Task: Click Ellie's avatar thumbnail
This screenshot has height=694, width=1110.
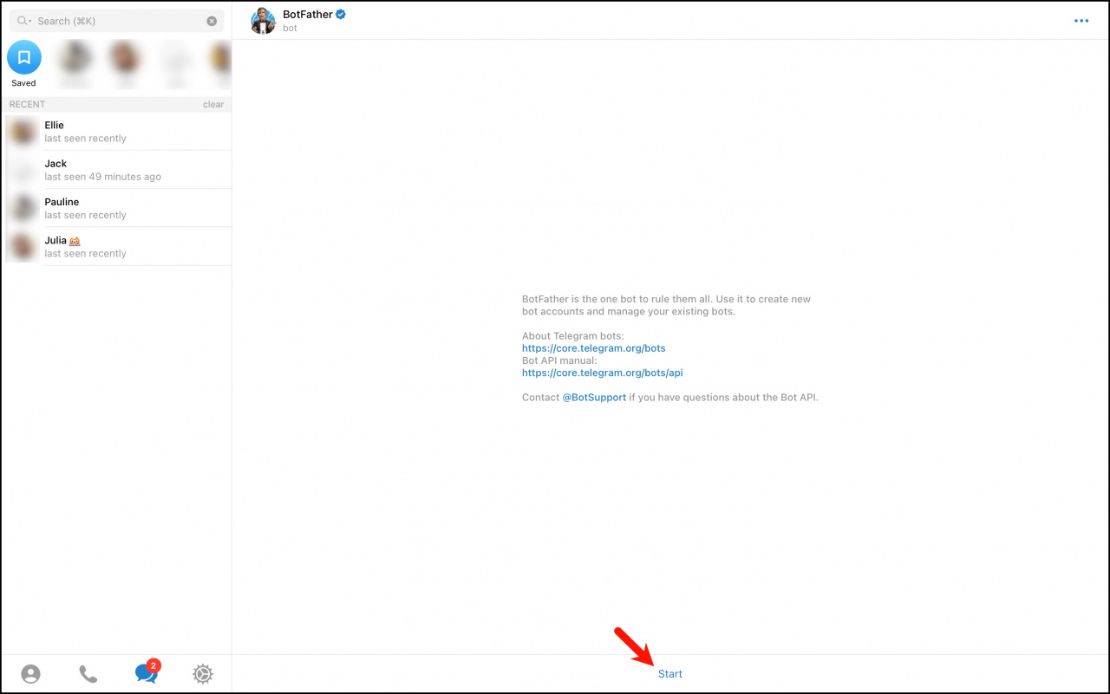Action: pyautogui.click(x=23, y=131)
